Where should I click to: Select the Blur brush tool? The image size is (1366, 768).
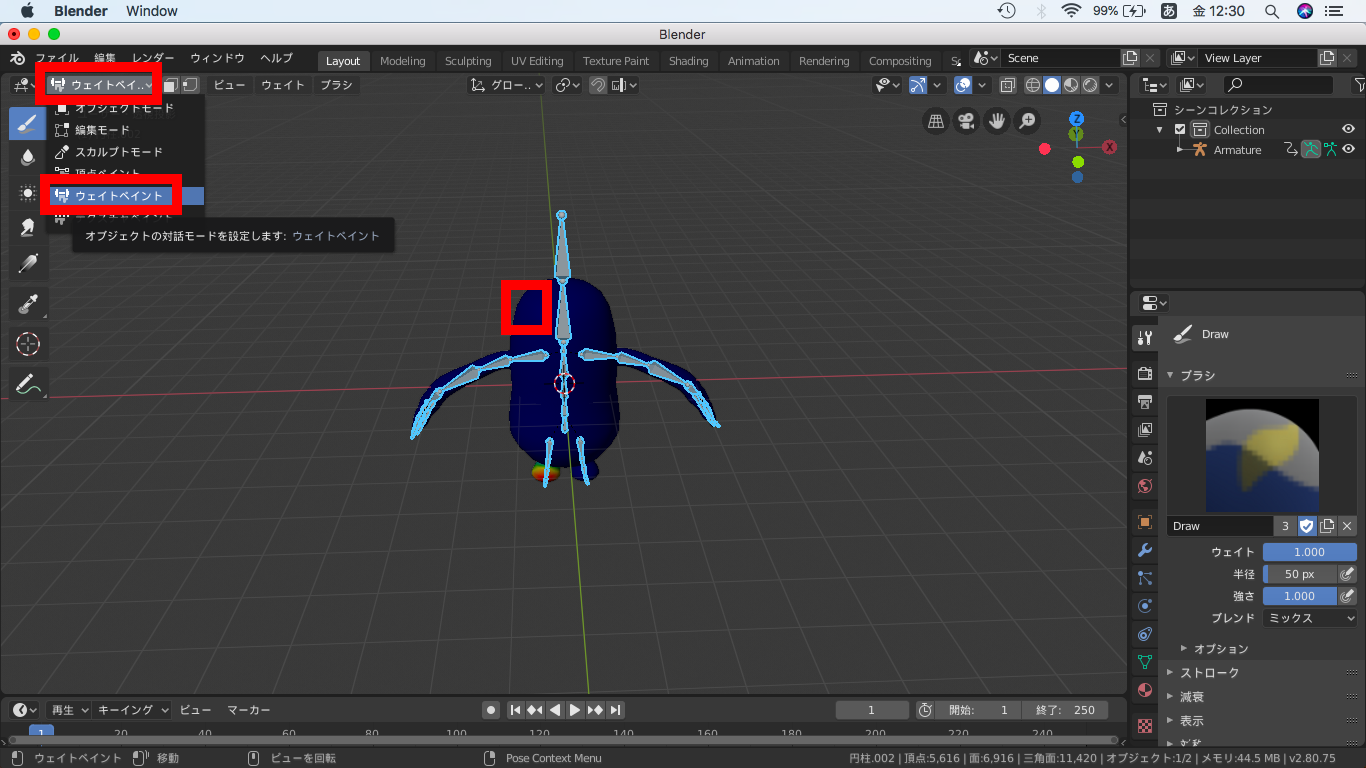(27, 156)
